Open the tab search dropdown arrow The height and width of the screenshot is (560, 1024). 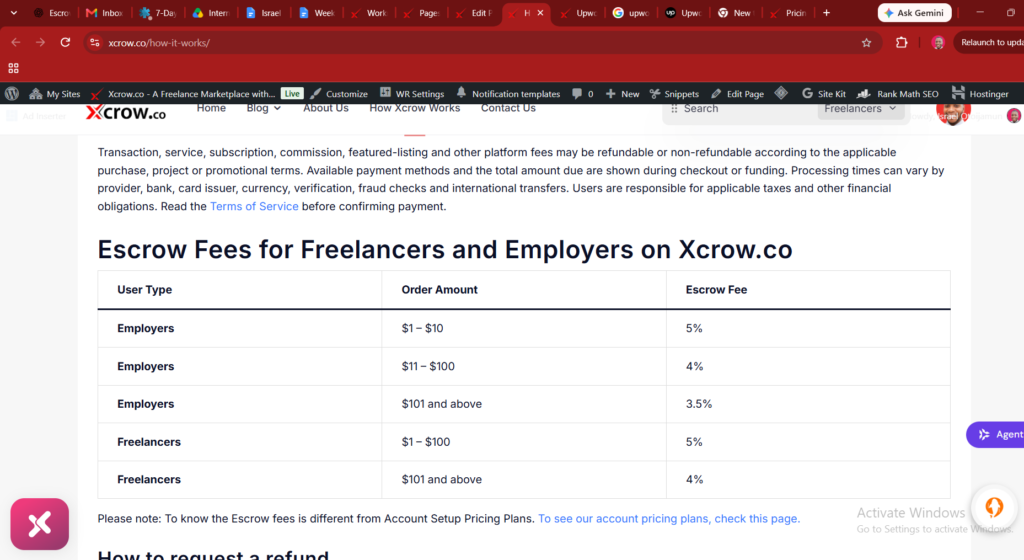tap(13, 12)
